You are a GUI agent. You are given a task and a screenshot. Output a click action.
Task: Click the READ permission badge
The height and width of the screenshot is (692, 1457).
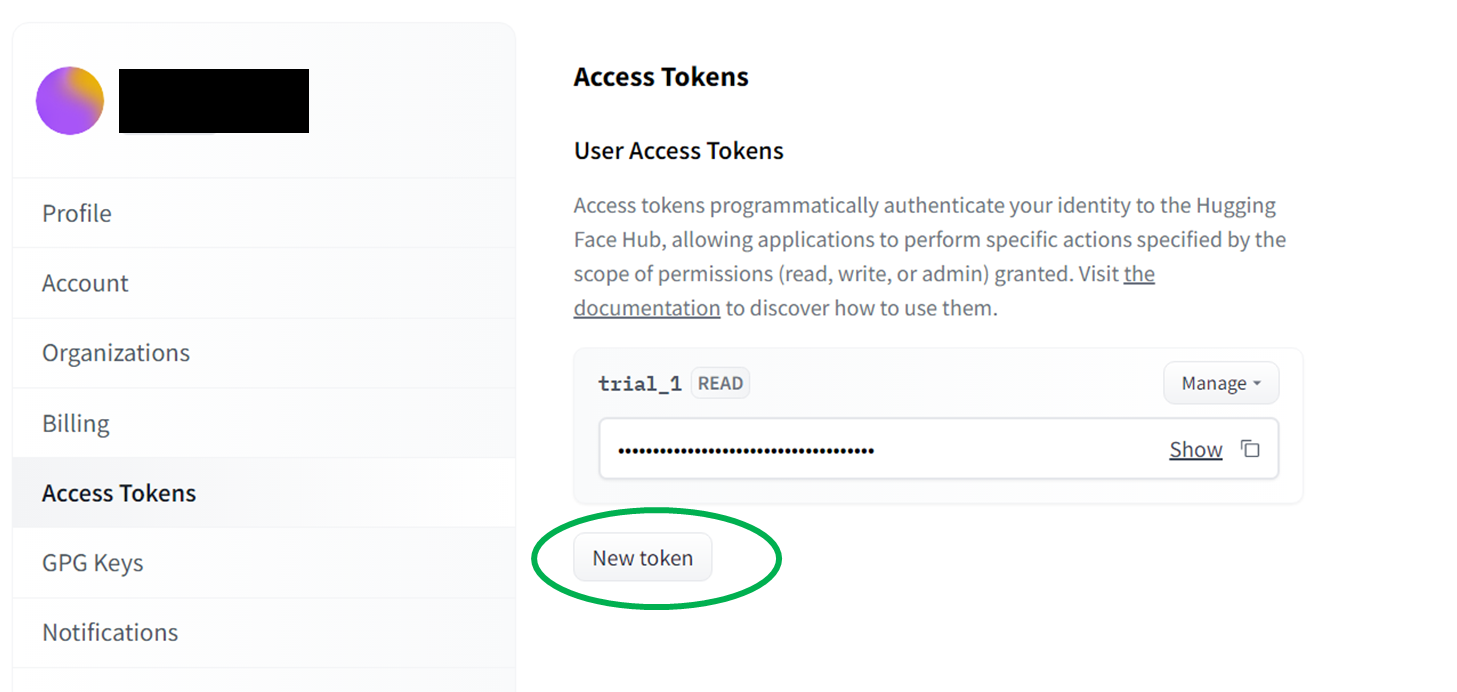[x=720, y=383]
